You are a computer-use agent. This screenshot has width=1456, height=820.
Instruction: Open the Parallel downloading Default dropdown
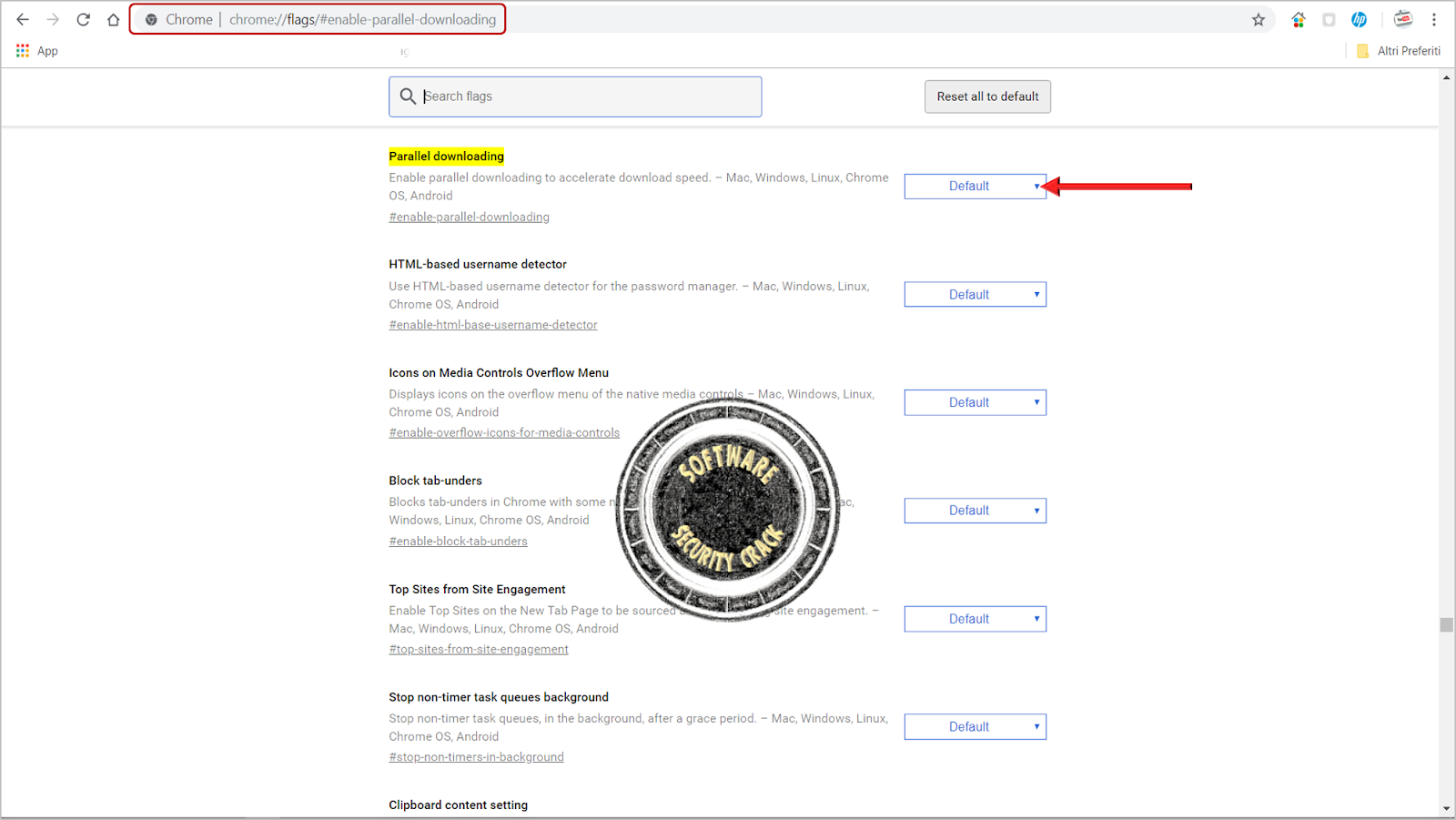(975, 186)
